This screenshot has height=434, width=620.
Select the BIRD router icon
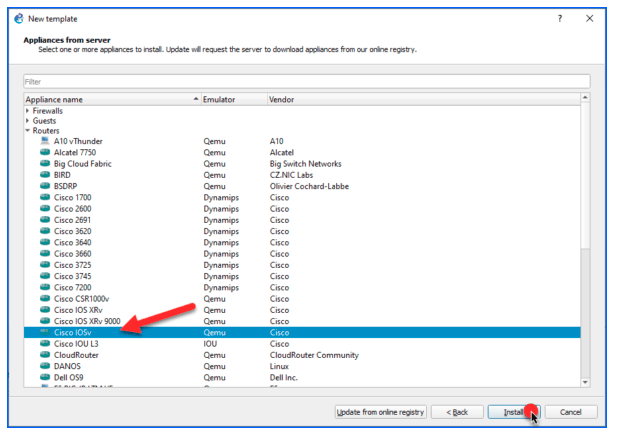coord(45,175)
